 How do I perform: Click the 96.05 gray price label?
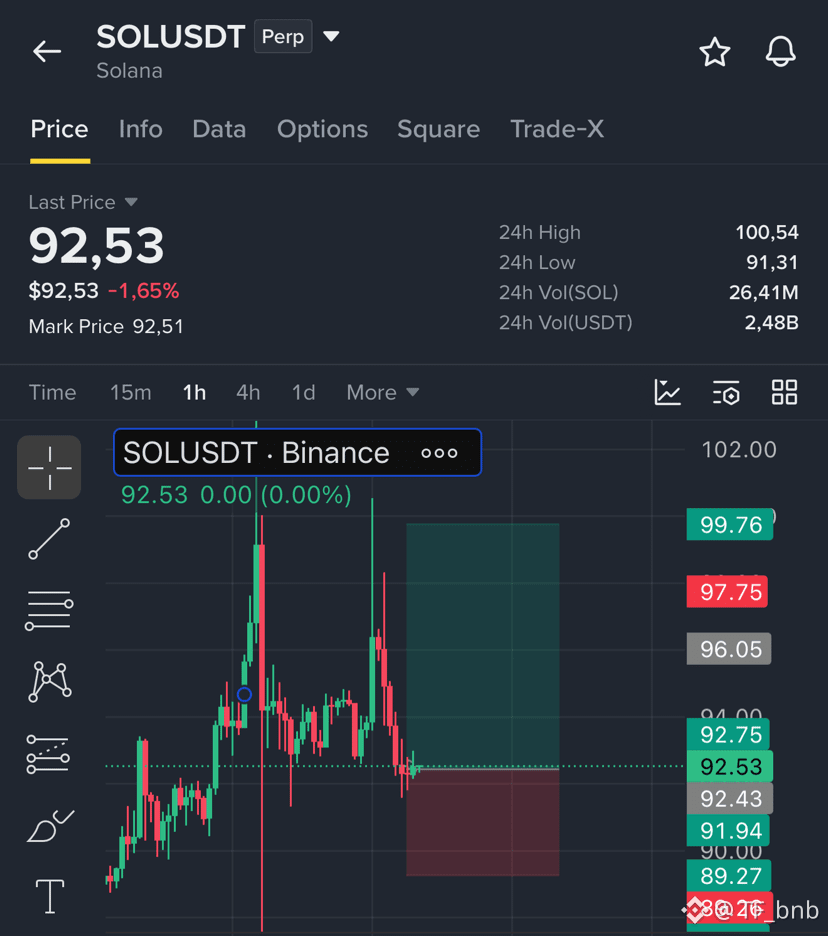pos(729,649)
